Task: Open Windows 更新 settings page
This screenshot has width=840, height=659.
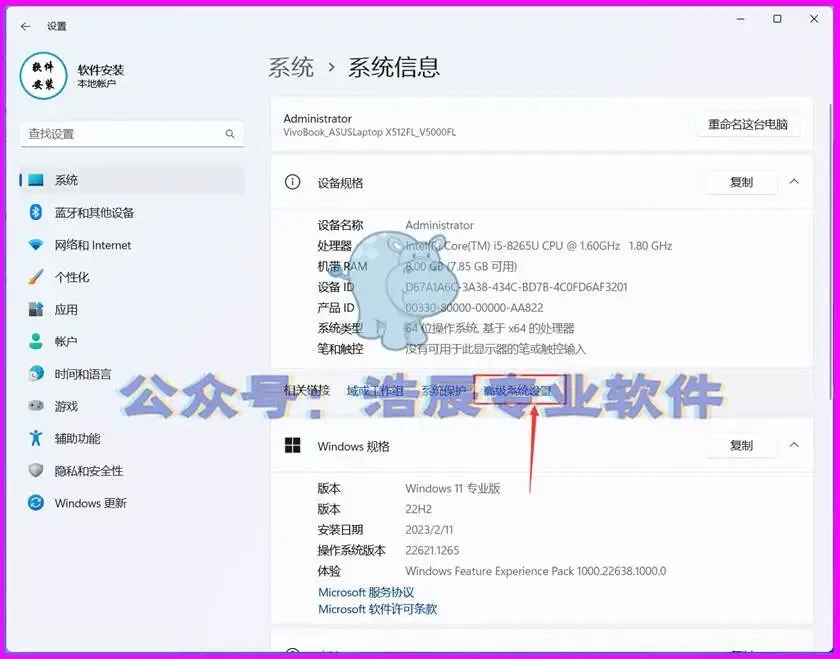Action: click(x=132, y=503)
